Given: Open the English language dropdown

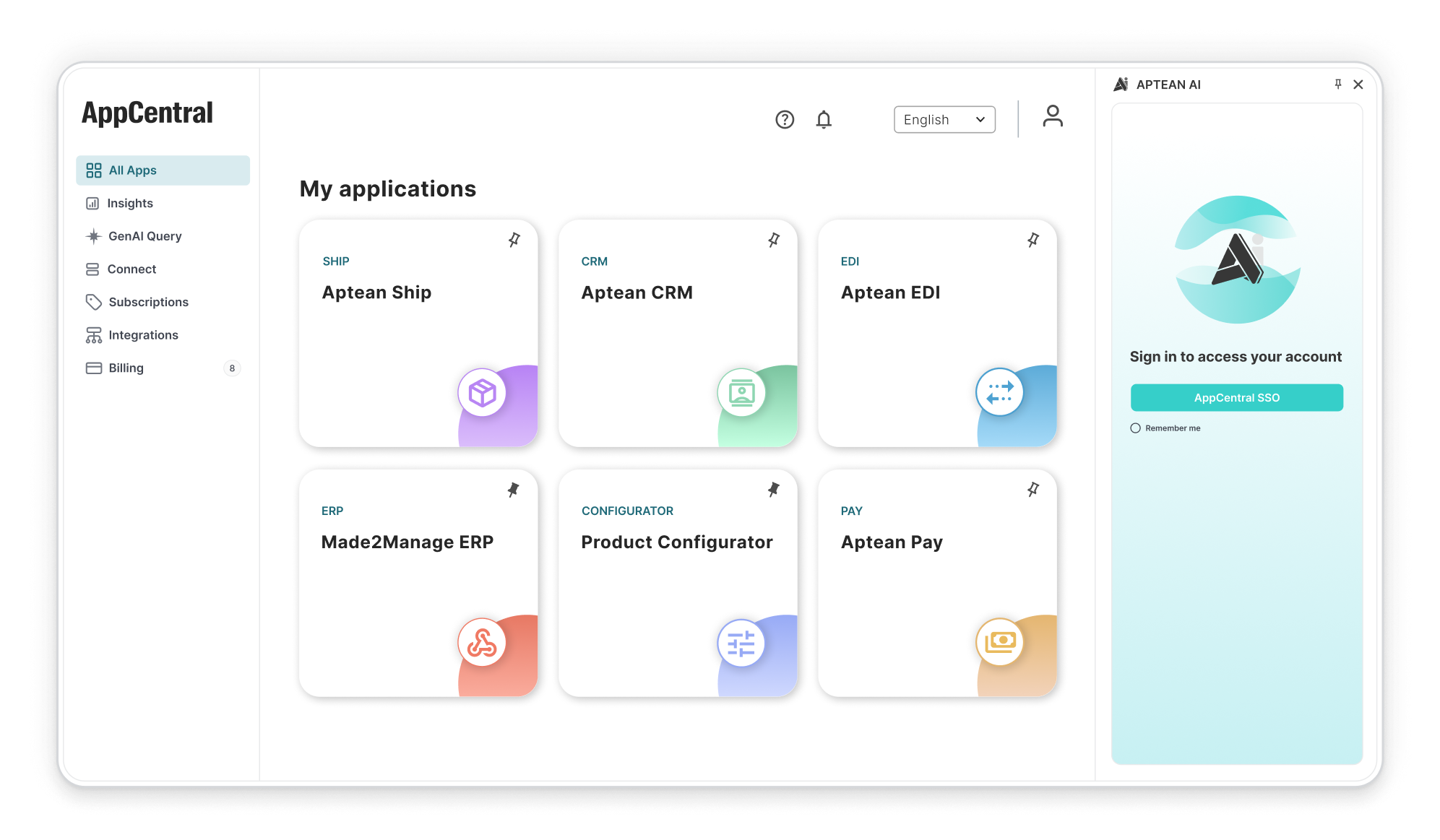Looking at the screenshot, I should pos(944,119).
